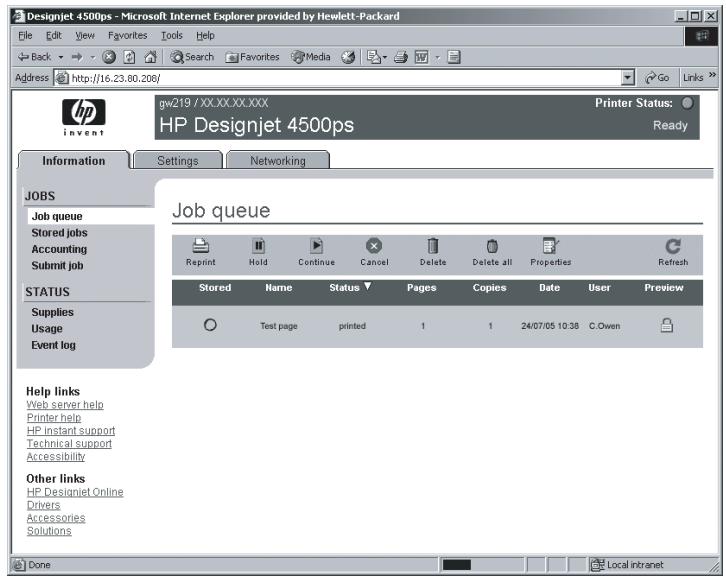Image resolution: width=726 pixels, height=578 pixels.
Task: Open the address bar dropdown
Action: coord(627,78)
